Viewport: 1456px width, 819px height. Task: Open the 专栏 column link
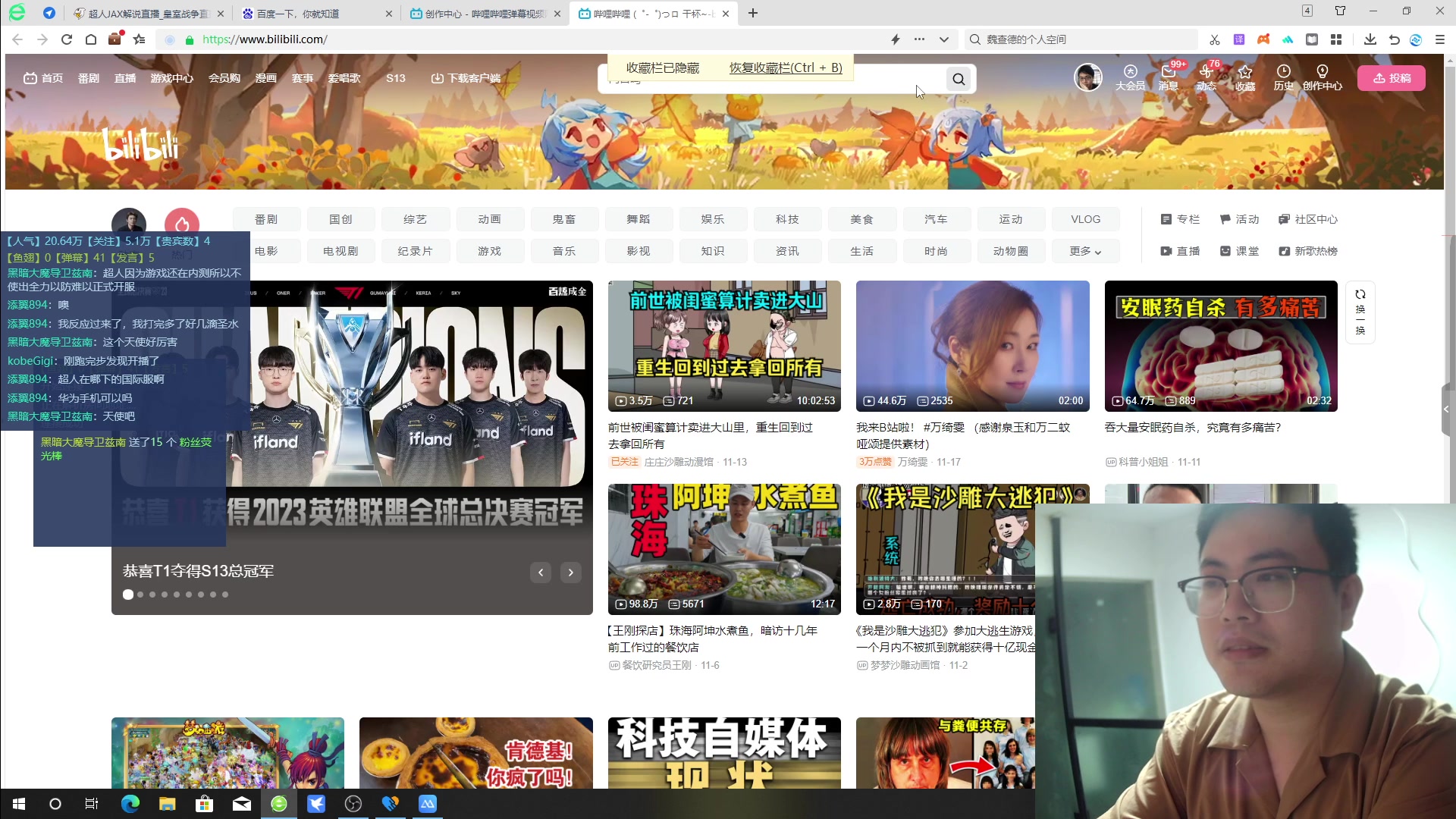1180,219
